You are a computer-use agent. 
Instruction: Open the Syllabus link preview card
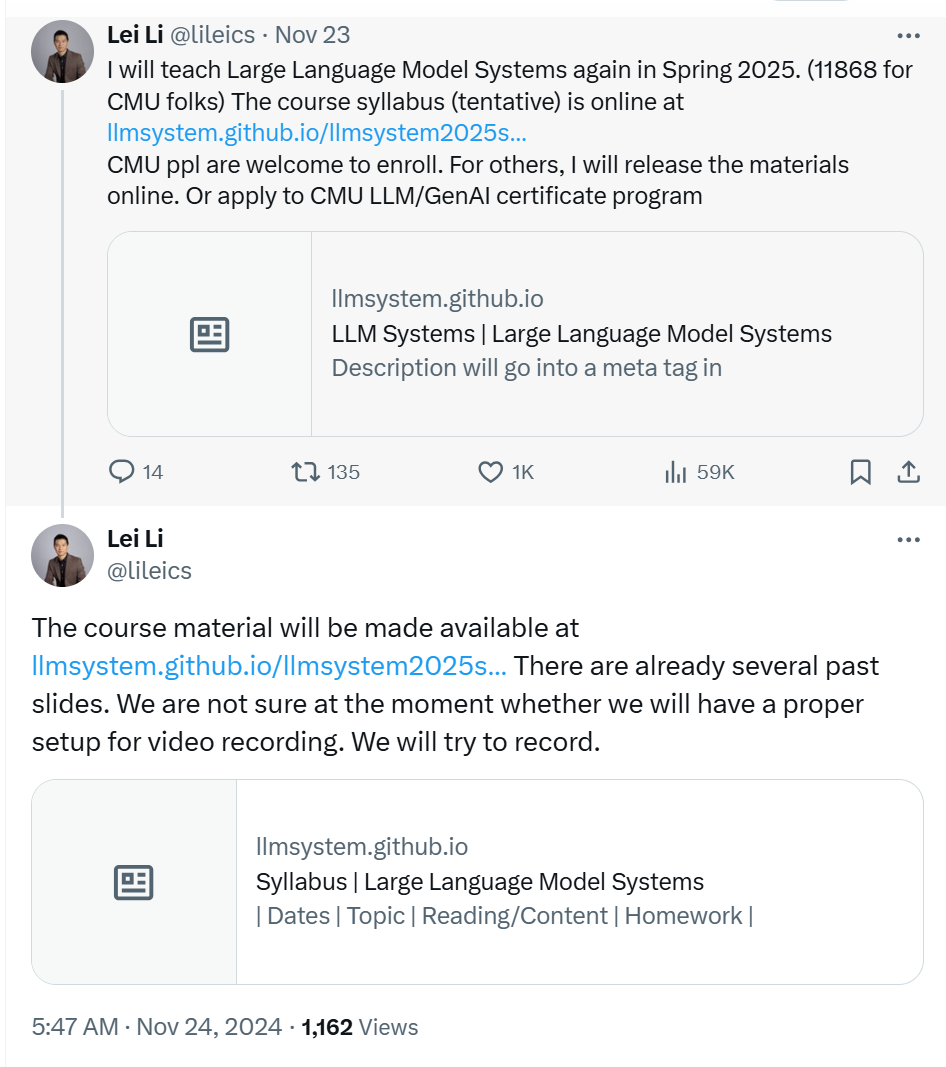[477, 882]
